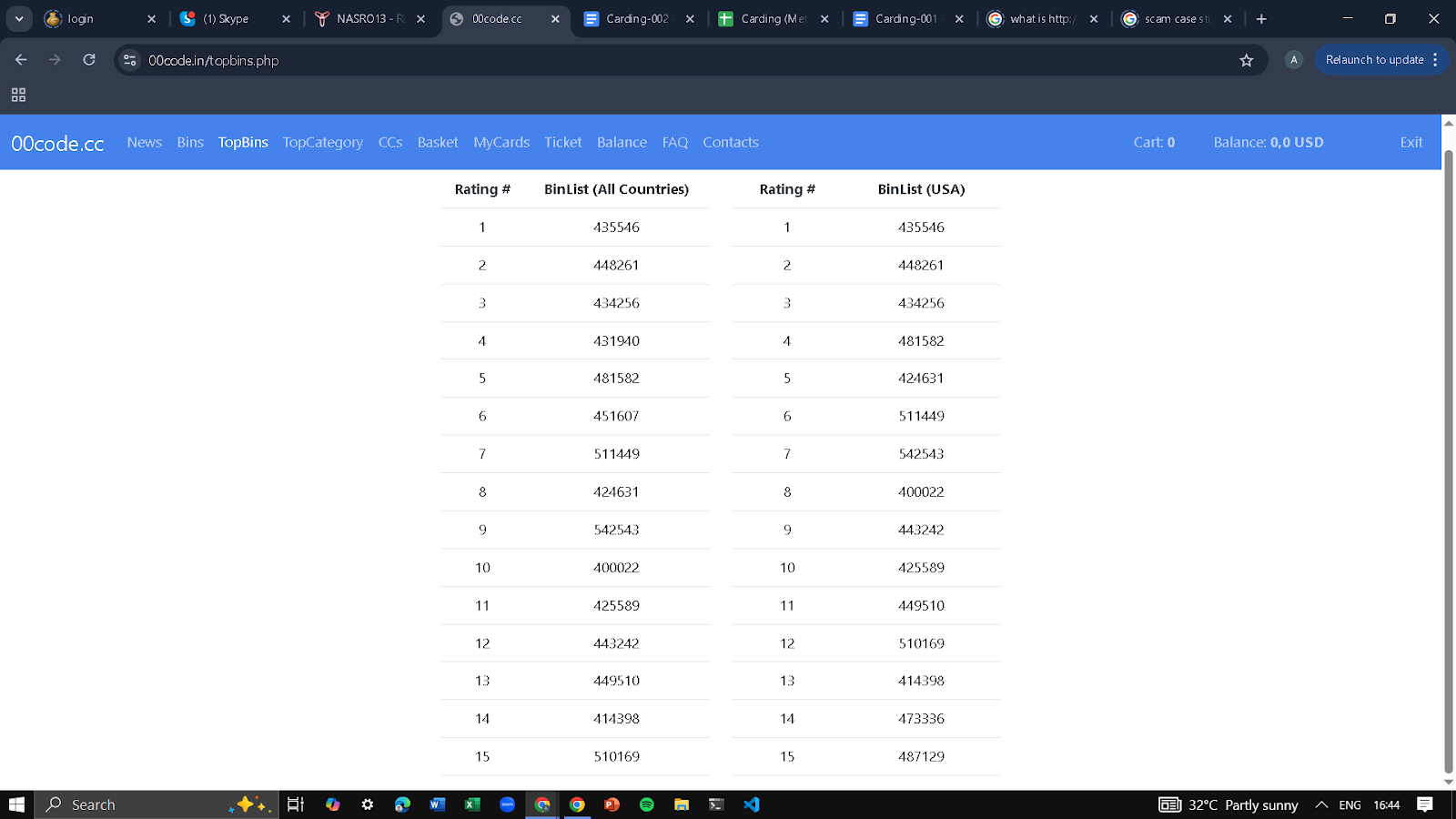Image resolution: width=1456 pixels, height=819 pixels.
Task: Click the address bar URL field
Action: (x=682, y=60)
